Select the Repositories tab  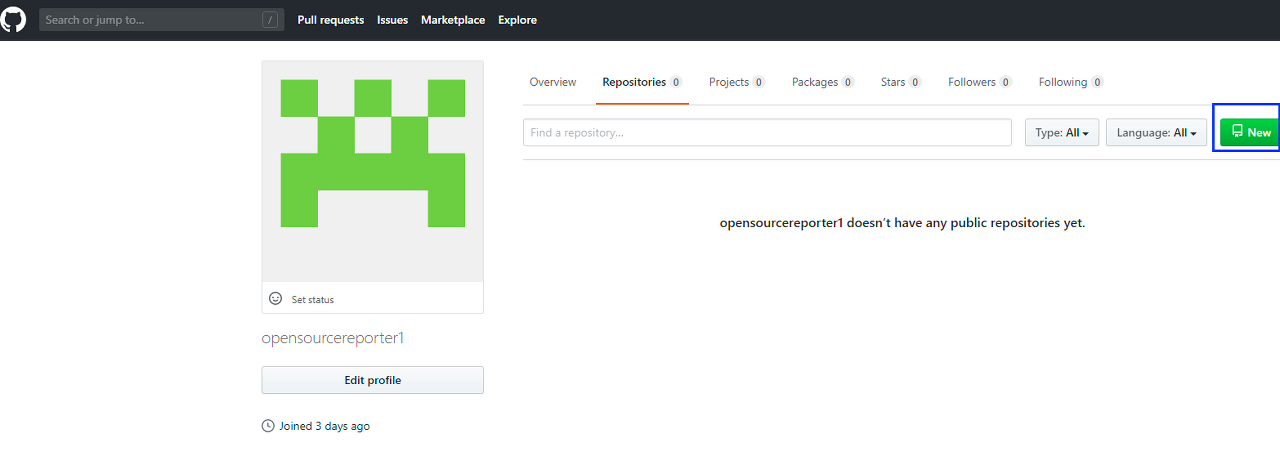click(642, 82)
